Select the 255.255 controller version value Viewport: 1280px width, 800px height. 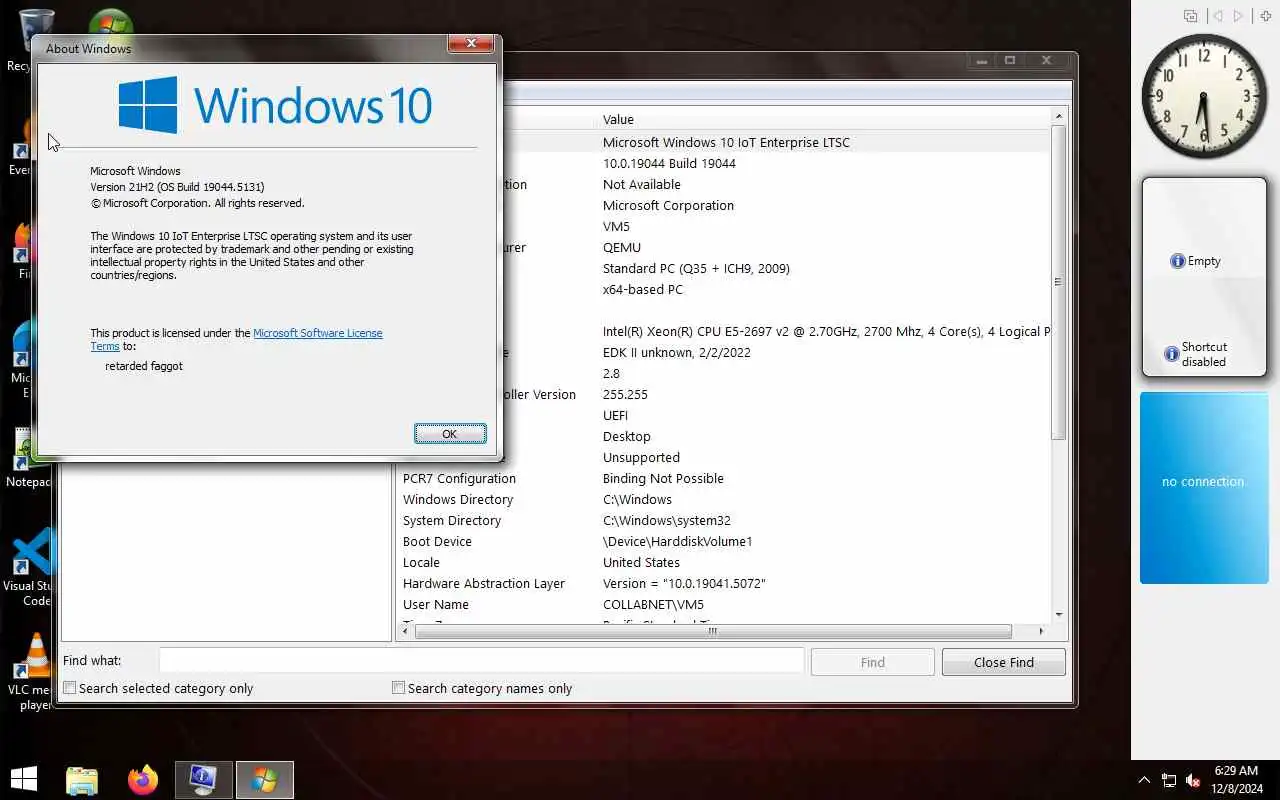pyautogui.click(x=625, y=394)
